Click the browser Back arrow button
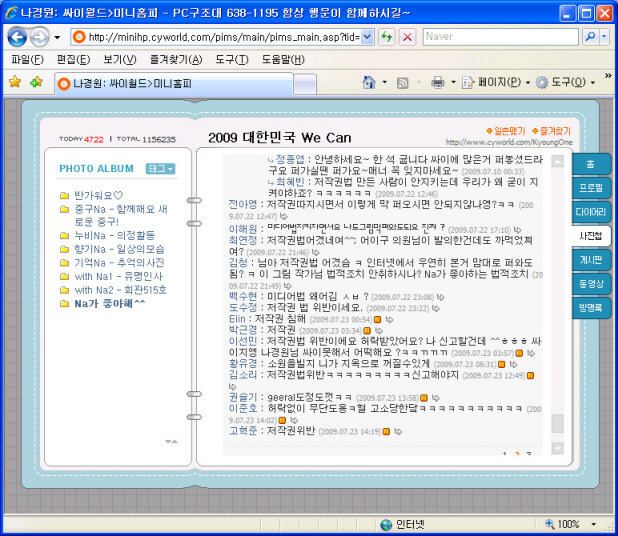The height and width of the screenshot is (536, 618). [18, 37]
